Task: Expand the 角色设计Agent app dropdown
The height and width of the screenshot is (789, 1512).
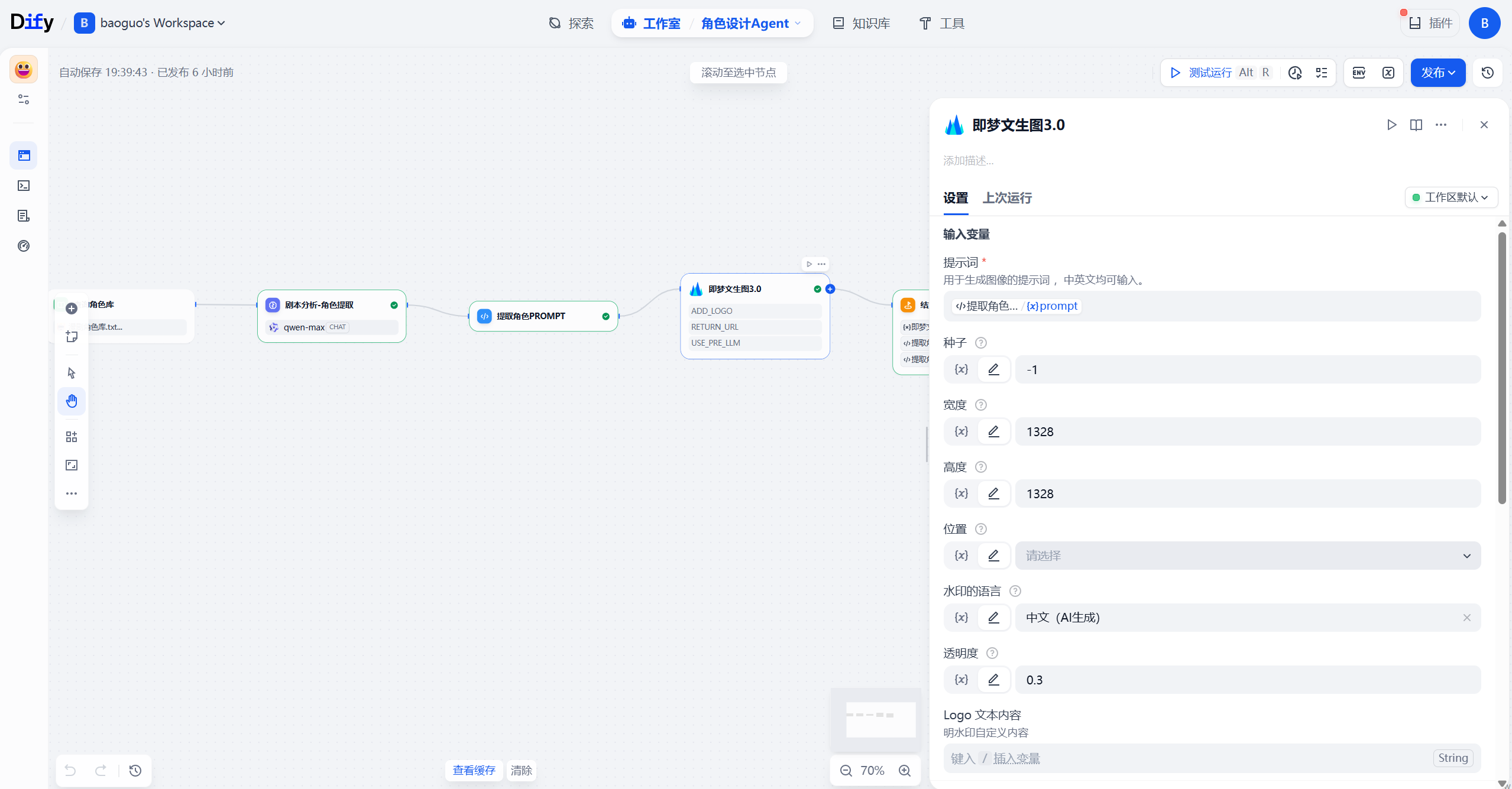Action: [x=751, y=23]
